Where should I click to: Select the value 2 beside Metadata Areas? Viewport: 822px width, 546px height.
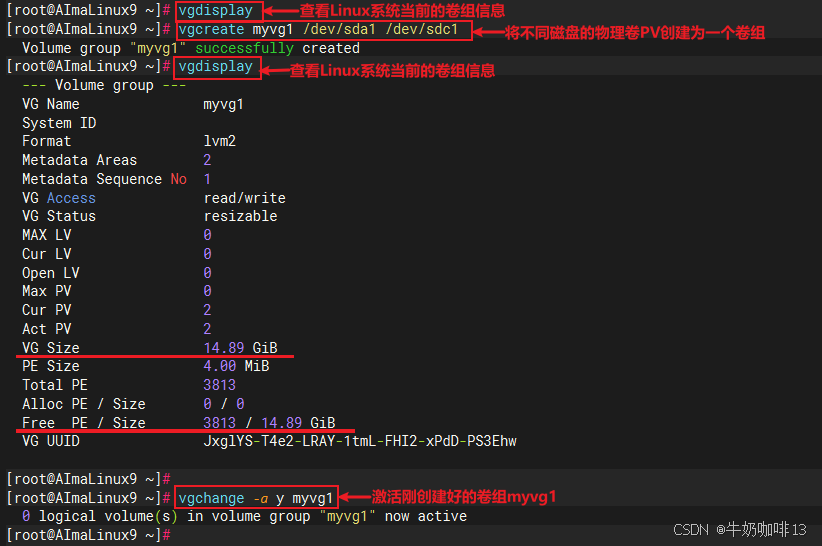pos(207,160)
